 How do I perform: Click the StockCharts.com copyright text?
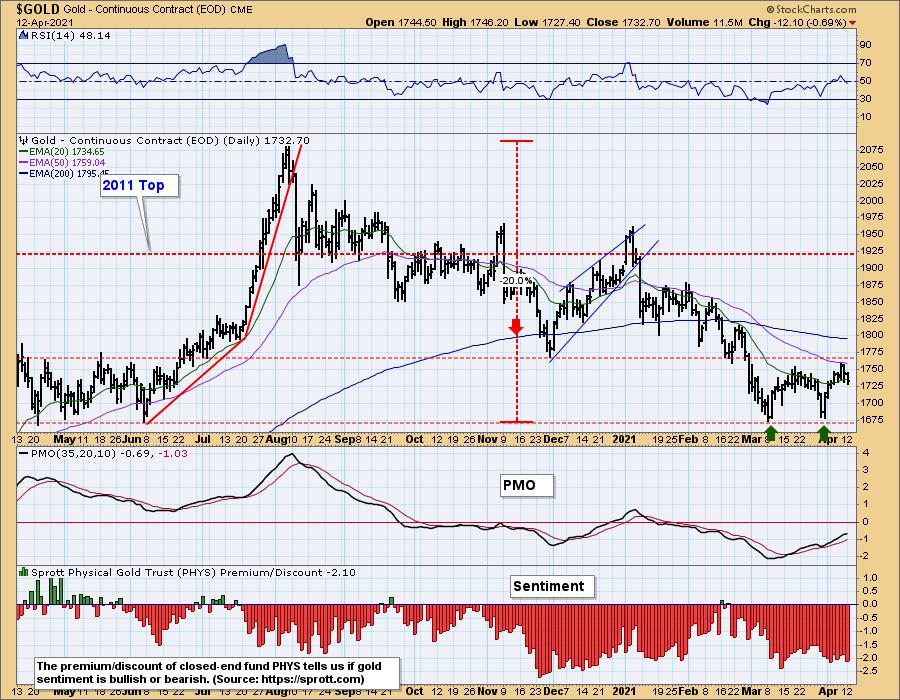click(811, 9)
